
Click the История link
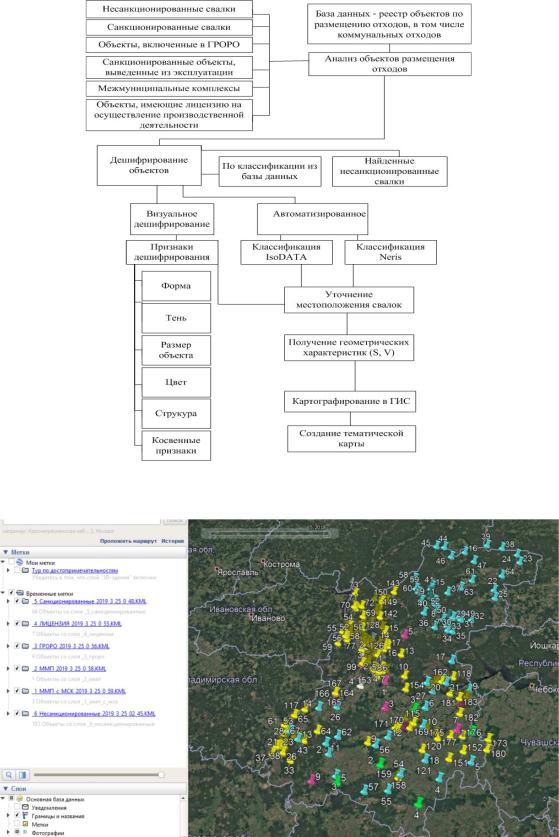[172, 541]
